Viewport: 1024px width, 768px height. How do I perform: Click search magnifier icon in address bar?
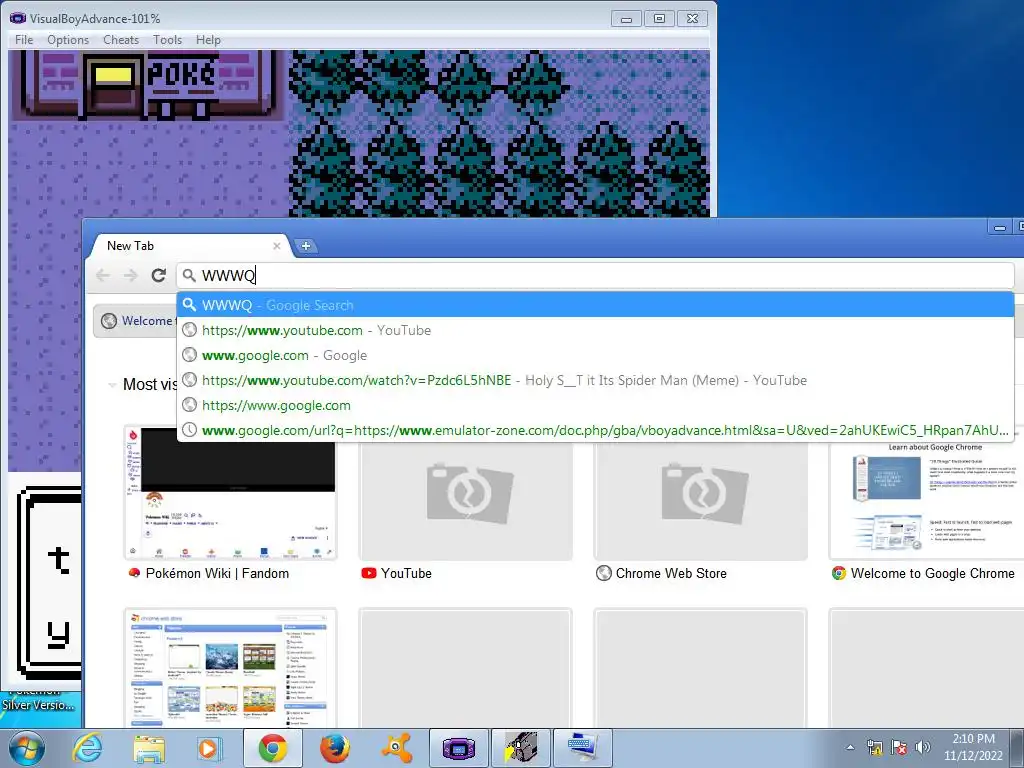click(189, 275)
